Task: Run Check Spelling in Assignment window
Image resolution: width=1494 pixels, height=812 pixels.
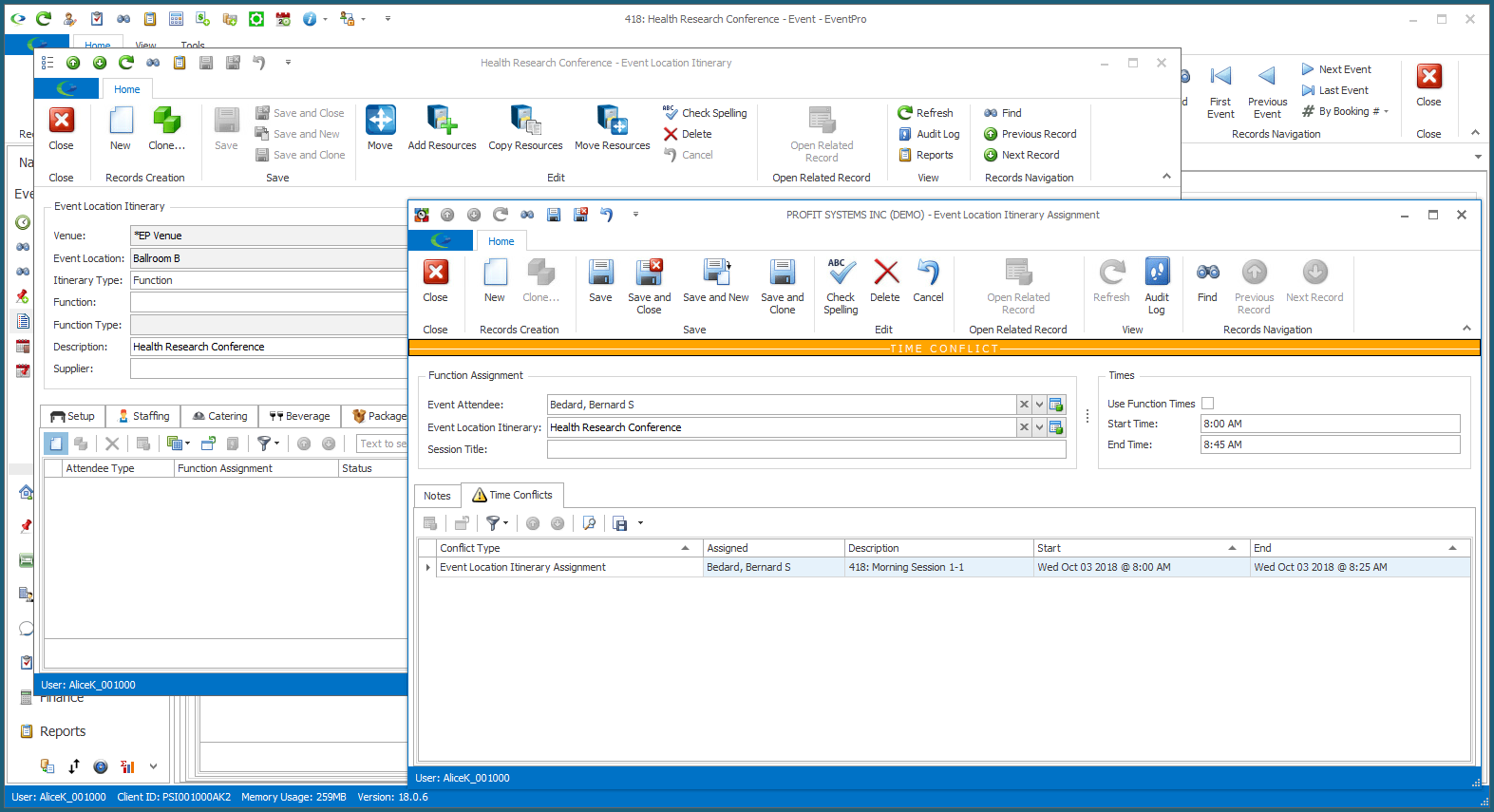Action: tap(841, 285)
